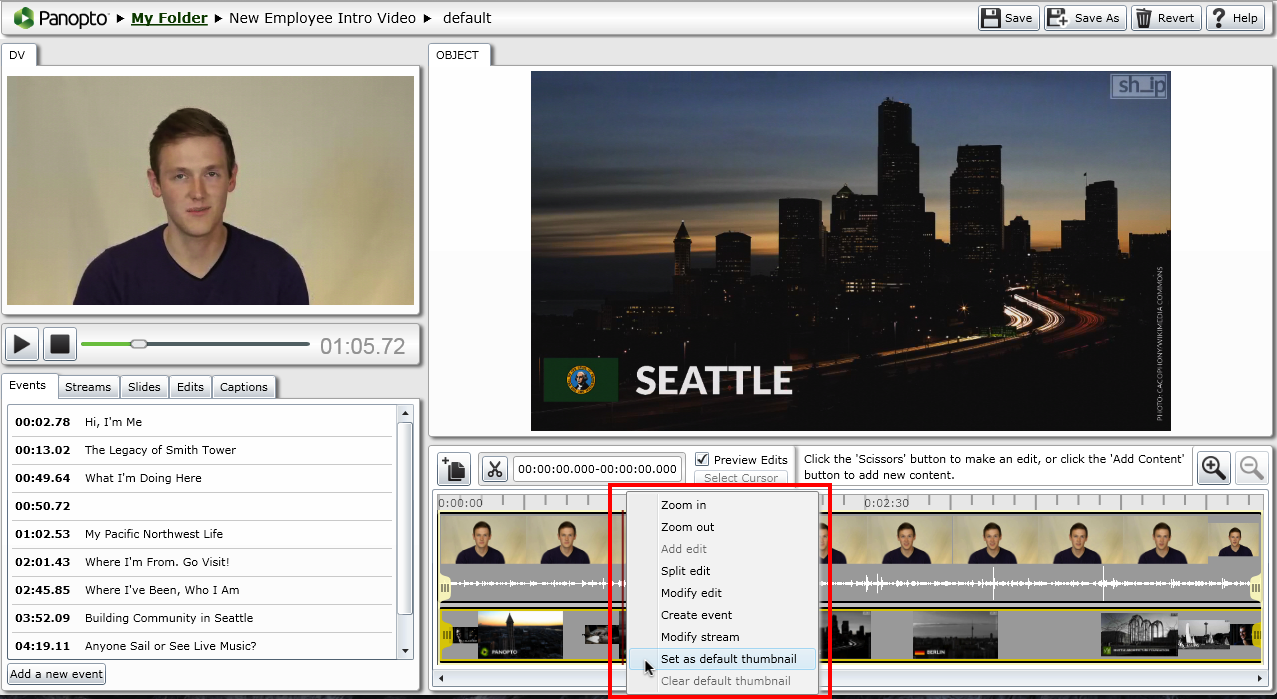Switch to the Edits tab
This screenshot has height=699, width=1277.
(190, 387)
